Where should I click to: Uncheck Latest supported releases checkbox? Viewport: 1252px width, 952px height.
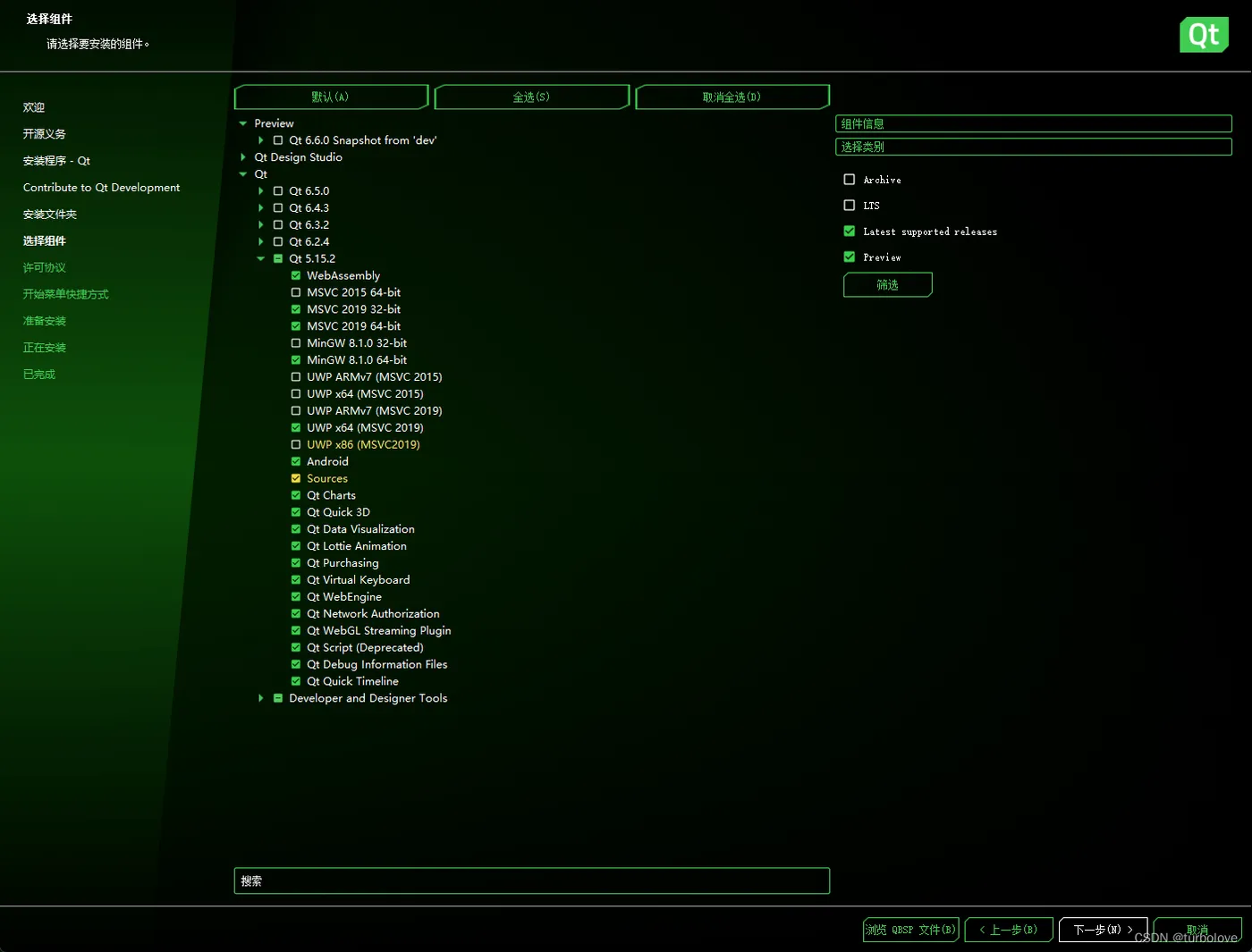point(850,232)
